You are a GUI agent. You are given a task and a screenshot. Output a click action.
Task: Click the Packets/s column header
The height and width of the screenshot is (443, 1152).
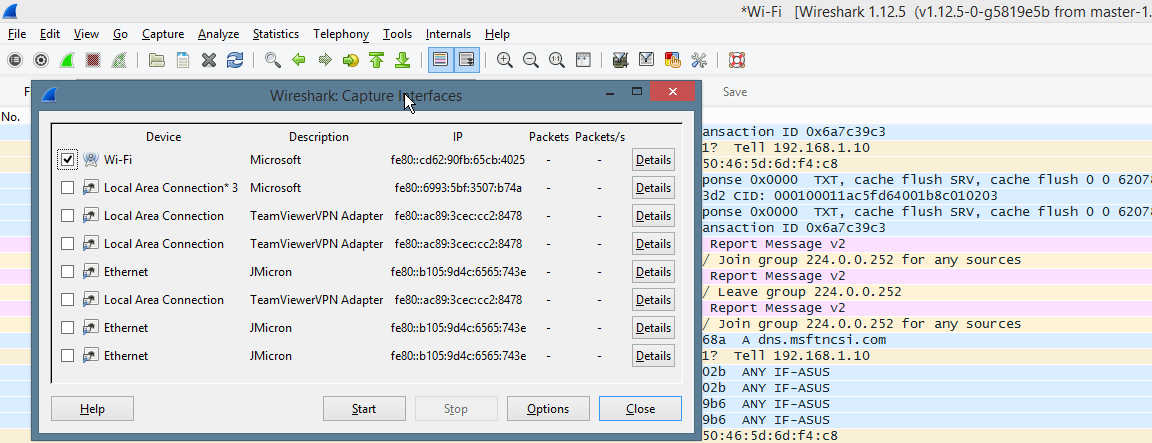pyautogui.click(x=600, y=137)
